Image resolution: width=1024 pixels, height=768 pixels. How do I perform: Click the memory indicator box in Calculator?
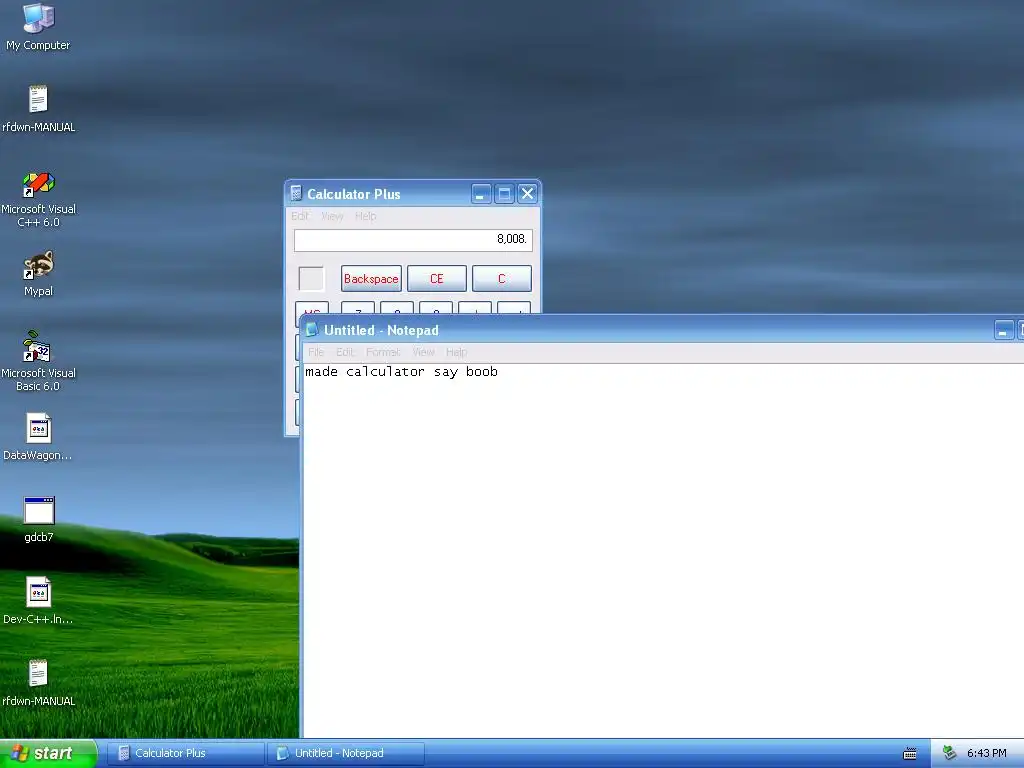click(311, 279)
